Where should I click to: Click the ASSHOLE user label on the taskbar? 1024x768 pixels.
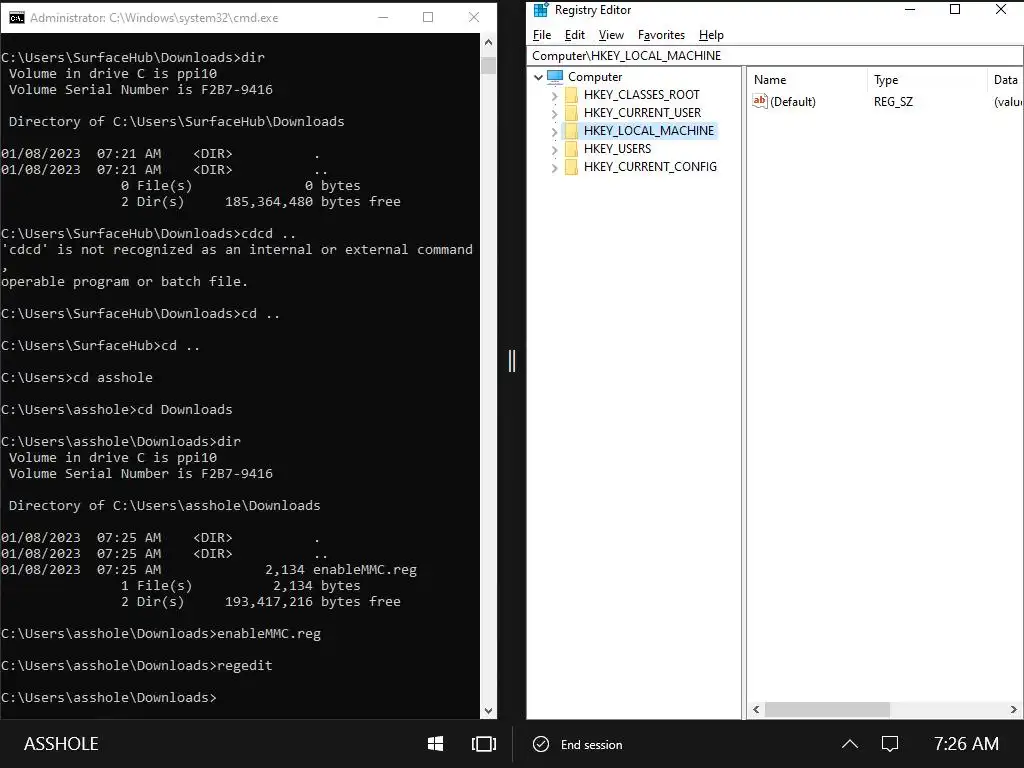(x=61, y=743)
